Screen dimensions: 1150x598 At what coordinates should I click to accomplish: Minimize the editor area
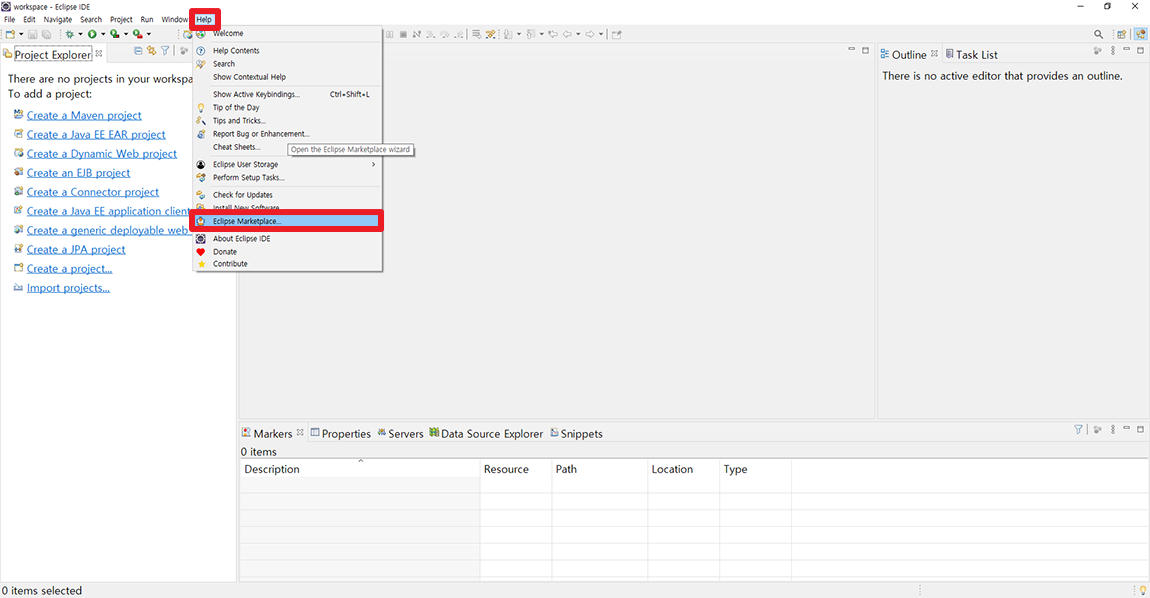click(x=851, y=50)
